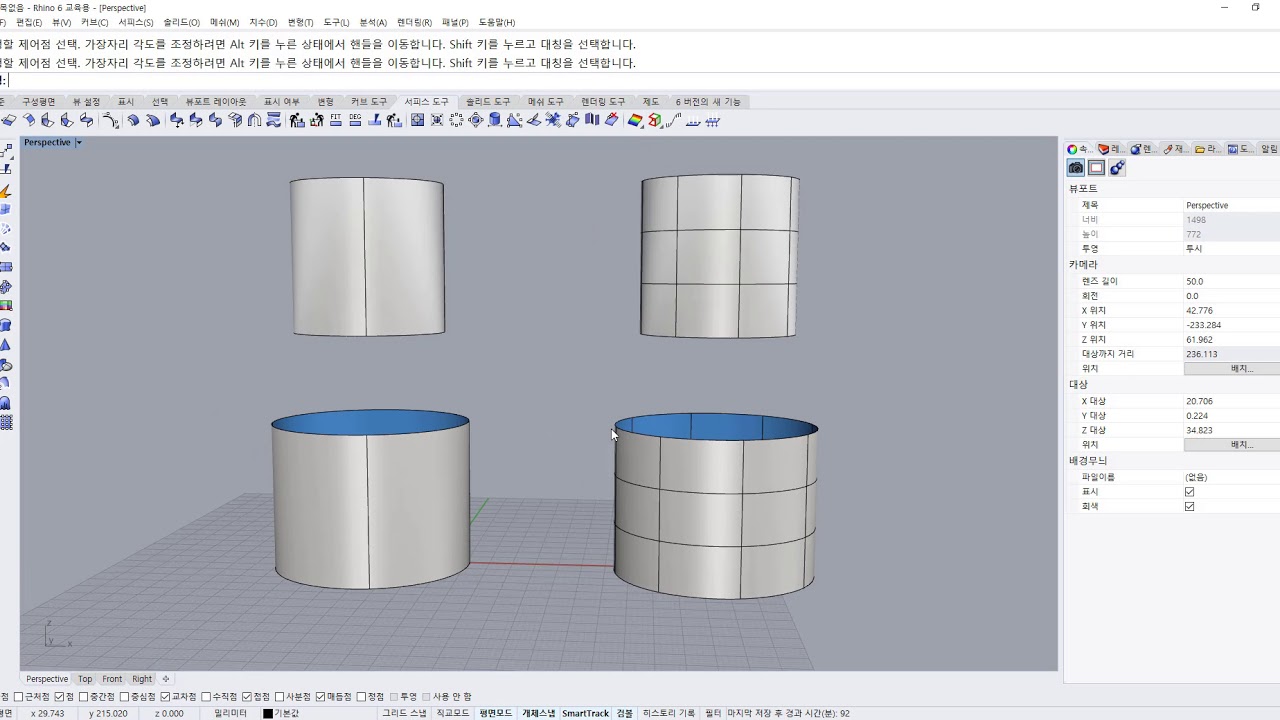Toggle 그리드 스냅 in status bar
1280x720 pixels.
pyautogui.click(x=404, y=714)
